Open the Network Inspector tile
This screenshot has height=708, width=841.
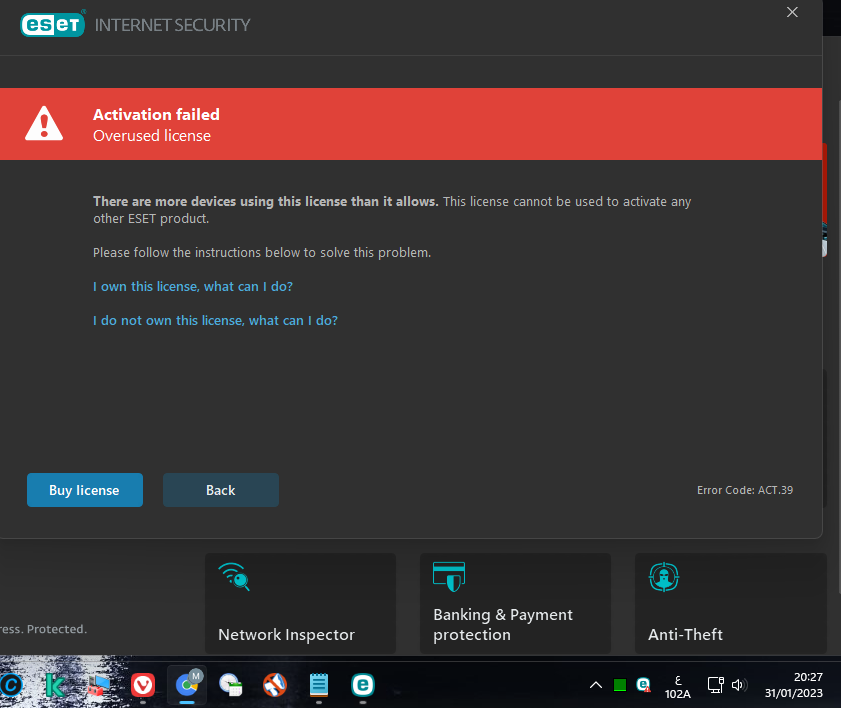tap(300, 603)
